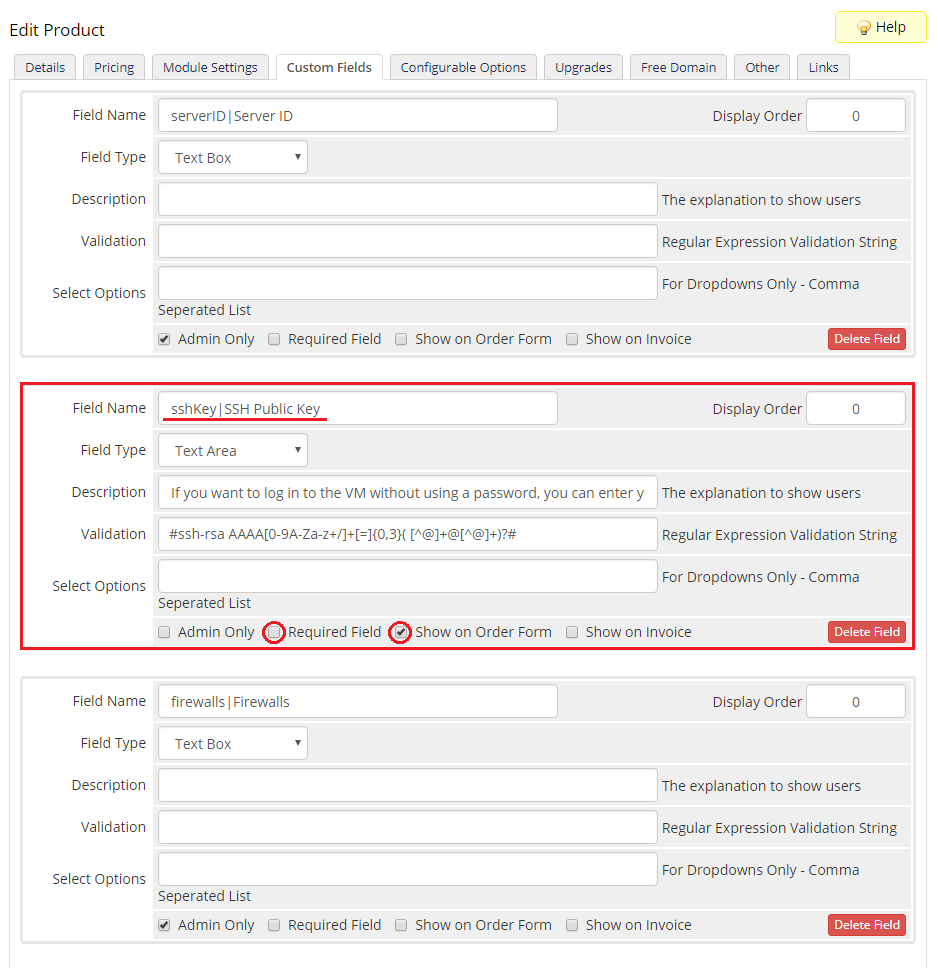Click Description input of firewalls field
Screen dimensions: 938x968
(x=408, y=786)
